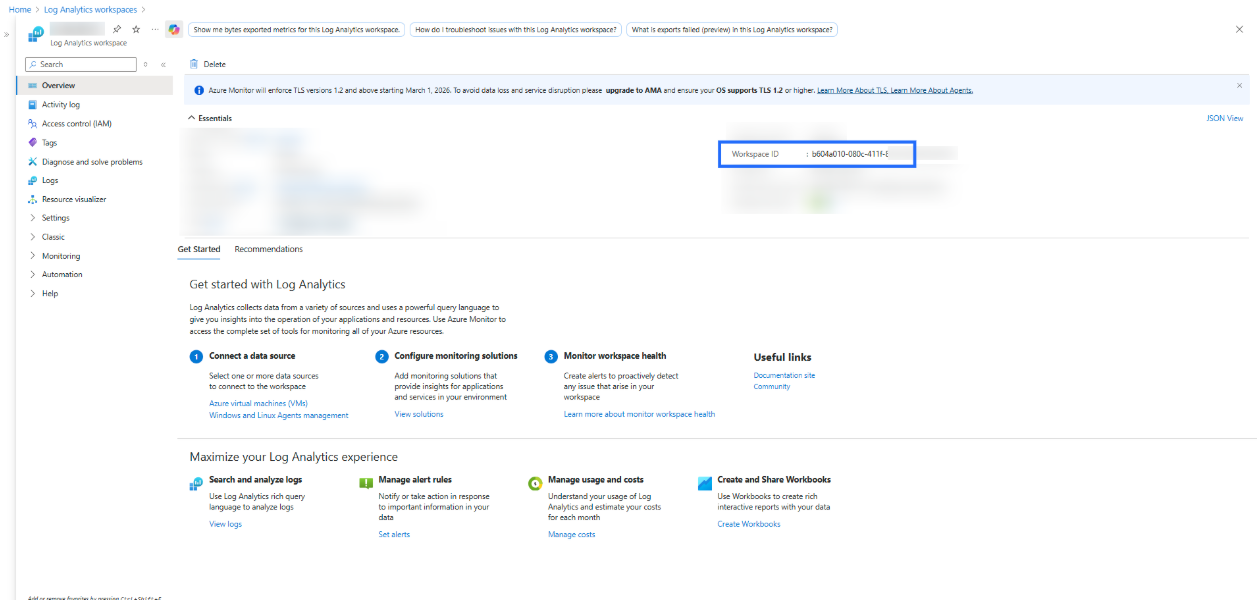
Task: Click 'How do I troubleshoot issues' suggestion
Action: [516, 30]
